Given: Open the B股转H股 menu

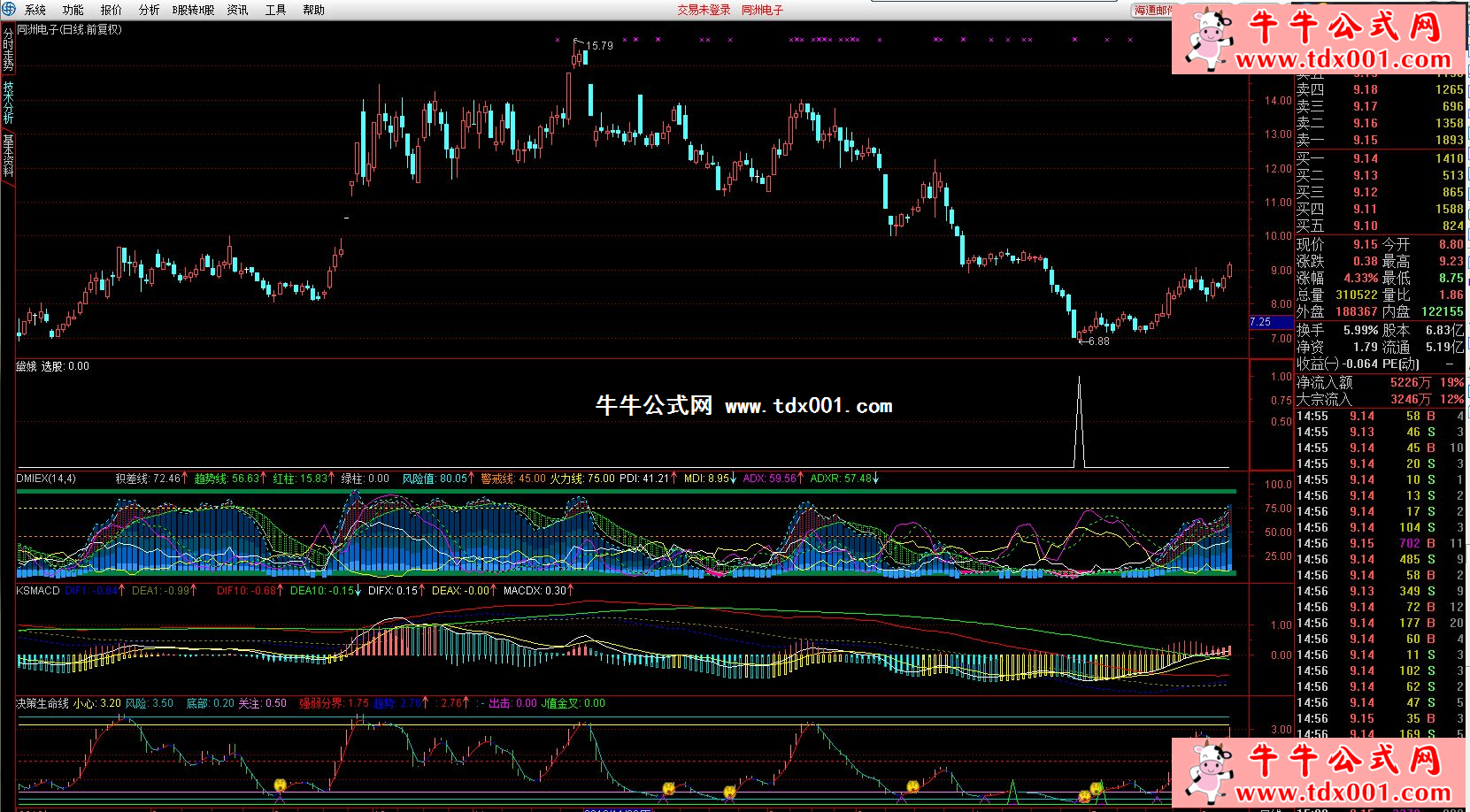Looking at the screenshot, I should point(194,10).
